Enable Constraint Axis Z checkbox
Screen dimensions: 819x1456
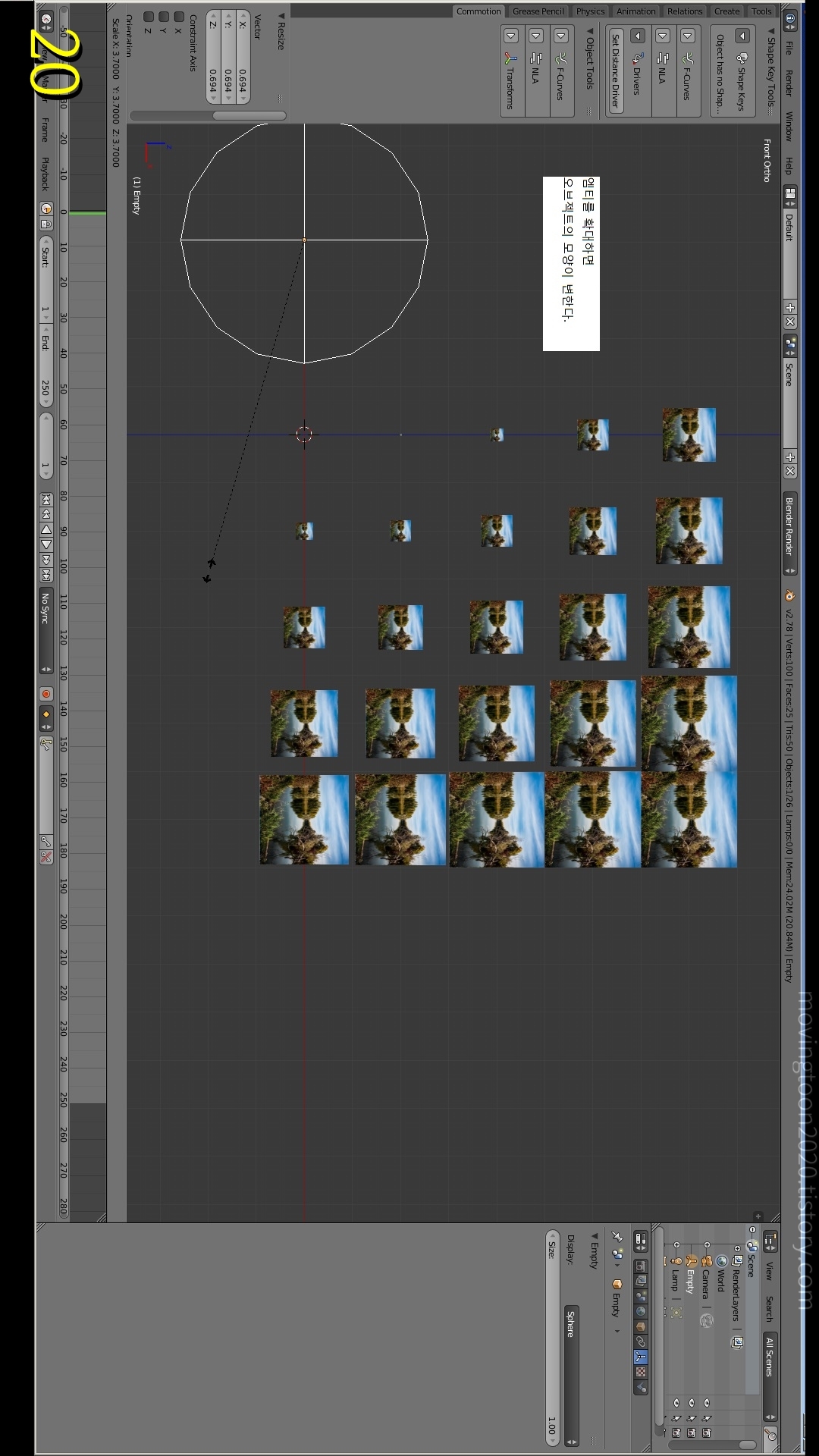point(149,17)
